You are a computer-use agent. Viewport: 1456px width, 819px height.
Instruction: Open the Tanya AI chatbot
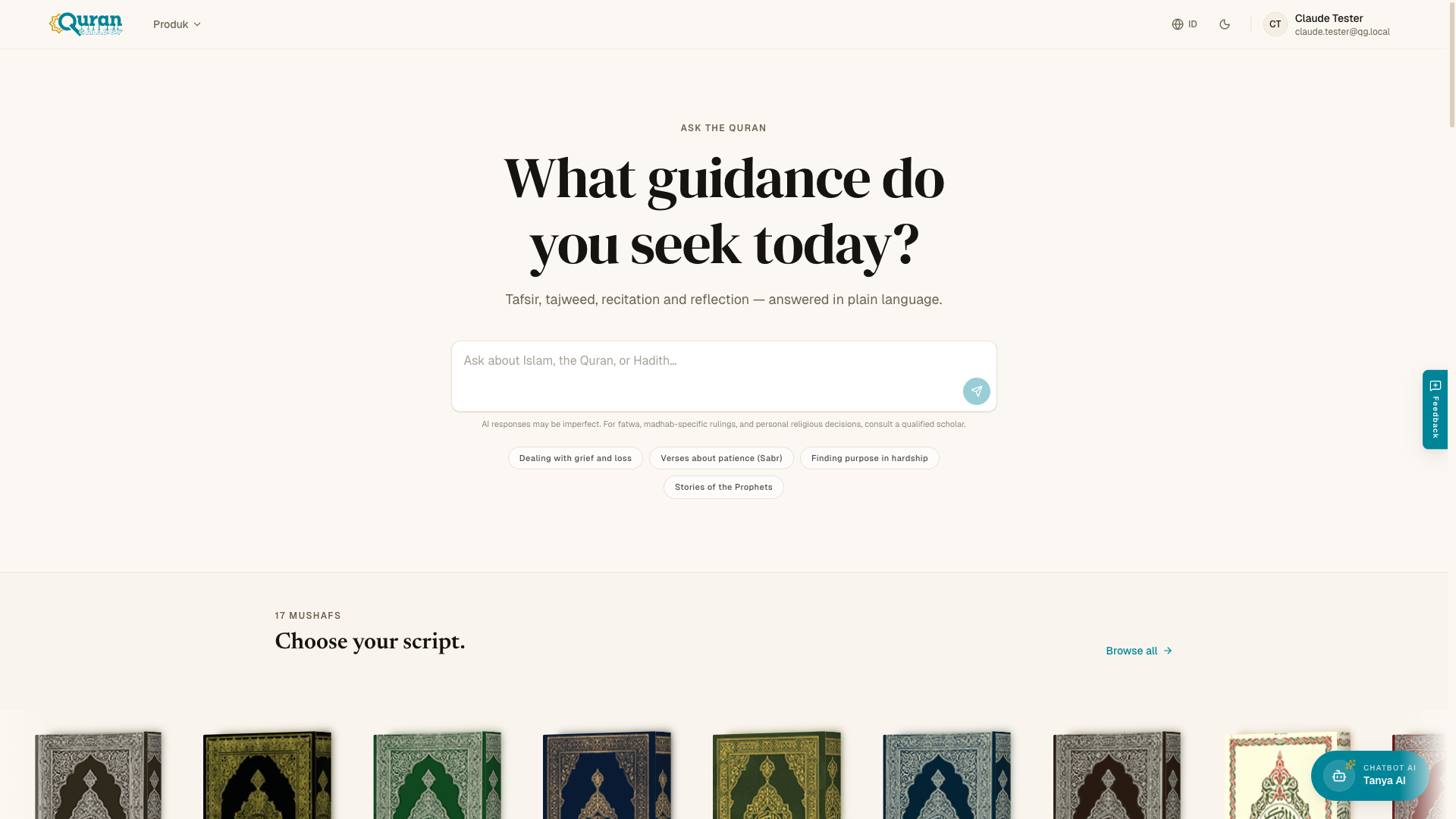pos(1370,776)
